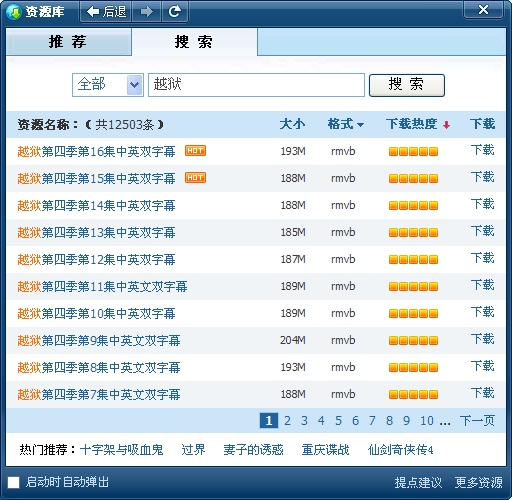The image size is (512, 500).
Task: Open 越狱第四季第14集中英双字幕
Action: (96, 206)
